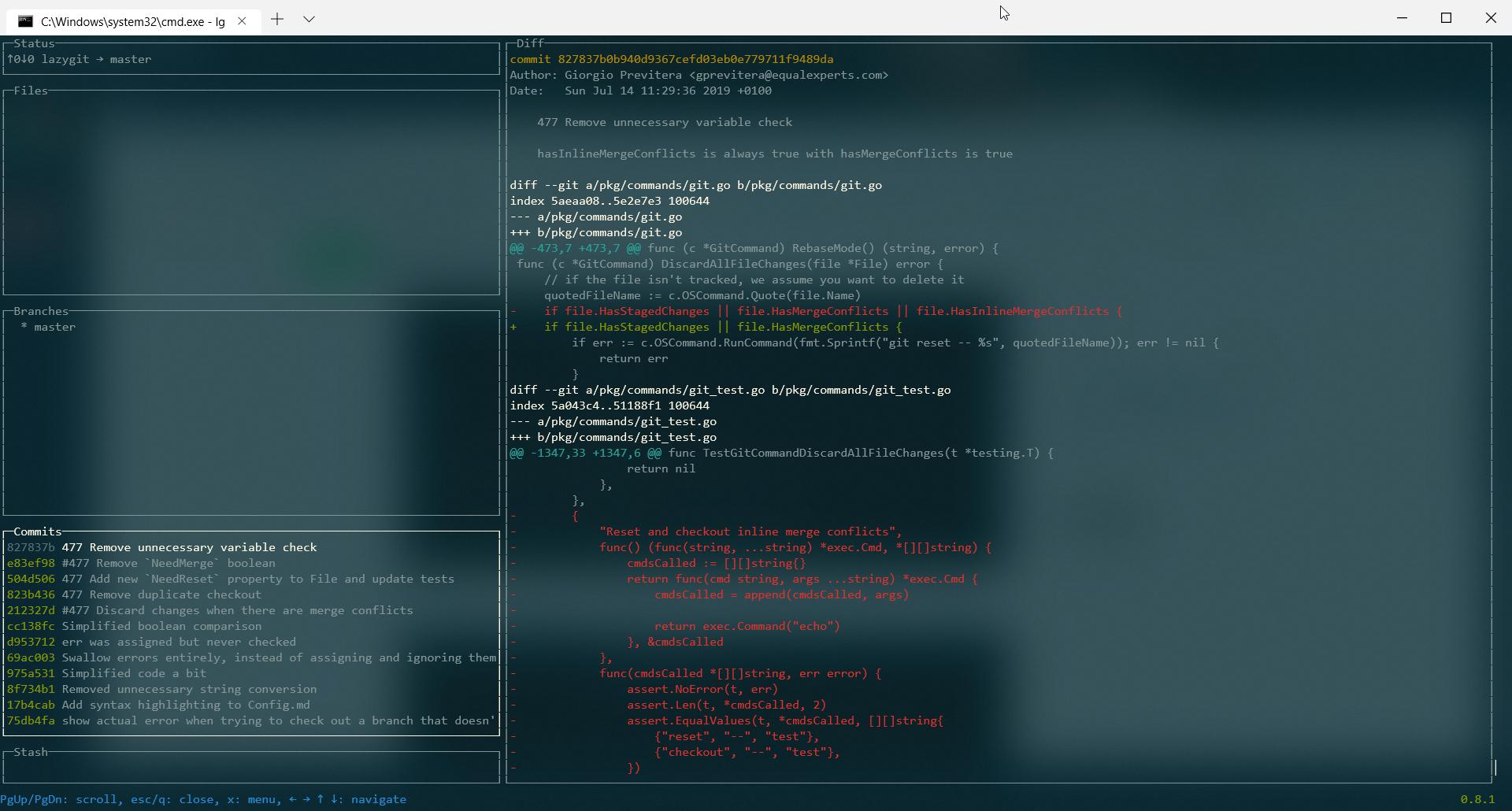Viewport: 1512px width, 811px height.
Task: Expand the terminal profiles dropdown chevron
Action: tap(309, 20)
